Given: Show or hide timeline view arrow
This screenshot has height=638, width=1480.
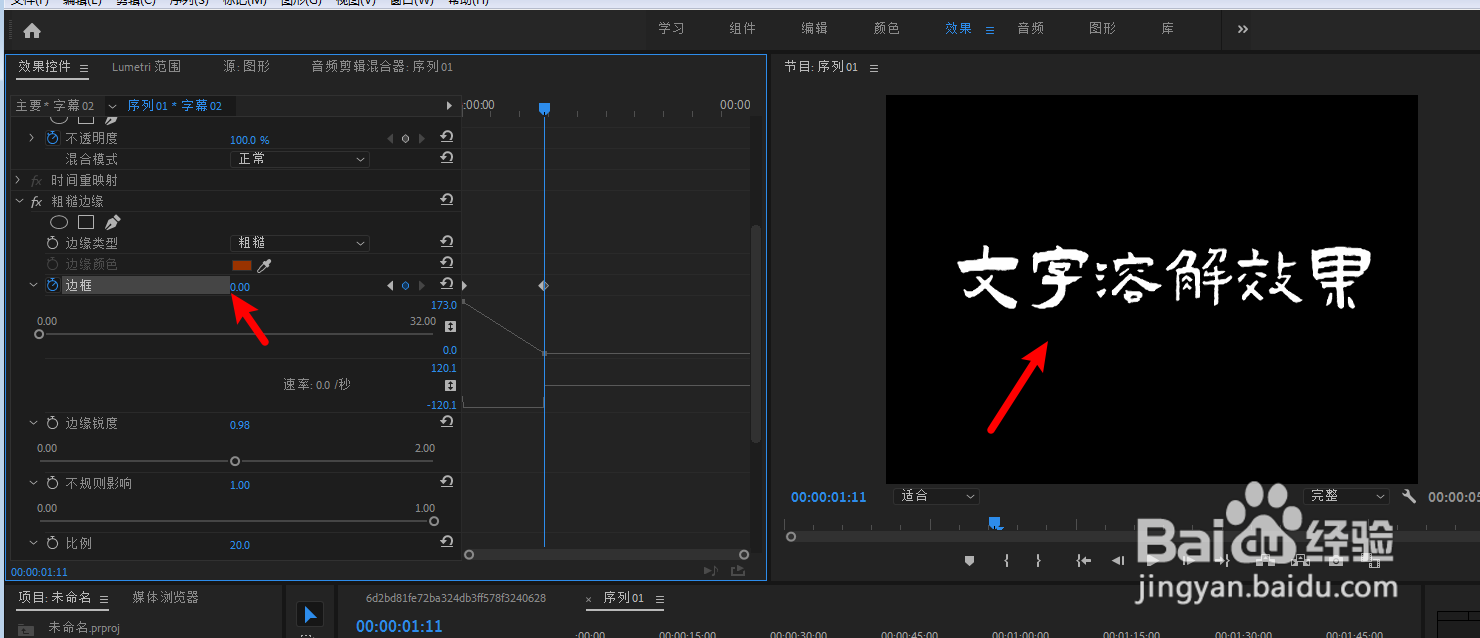Looking at the screenshot, I should click(448, 106).
